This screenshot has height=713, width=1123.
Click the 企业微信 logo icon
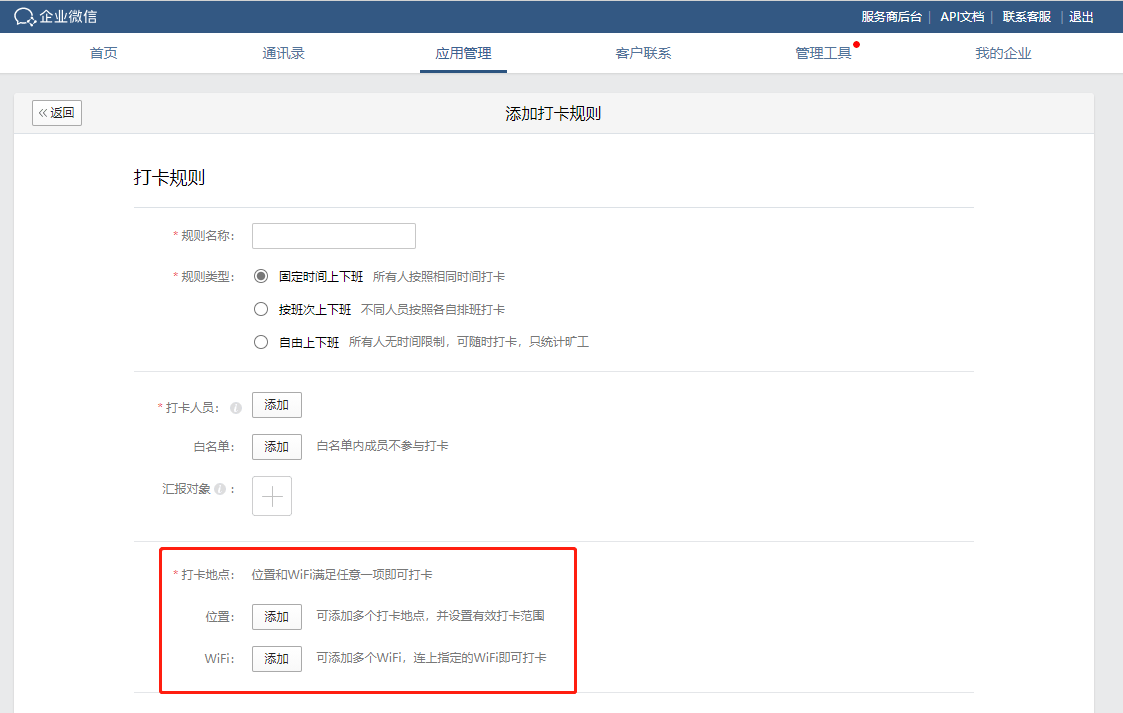25,16
